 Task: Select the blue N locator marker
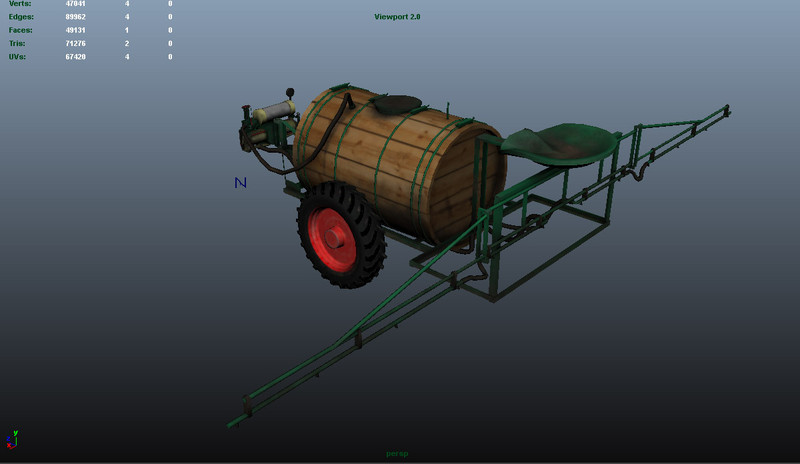[x=240, y=183]
